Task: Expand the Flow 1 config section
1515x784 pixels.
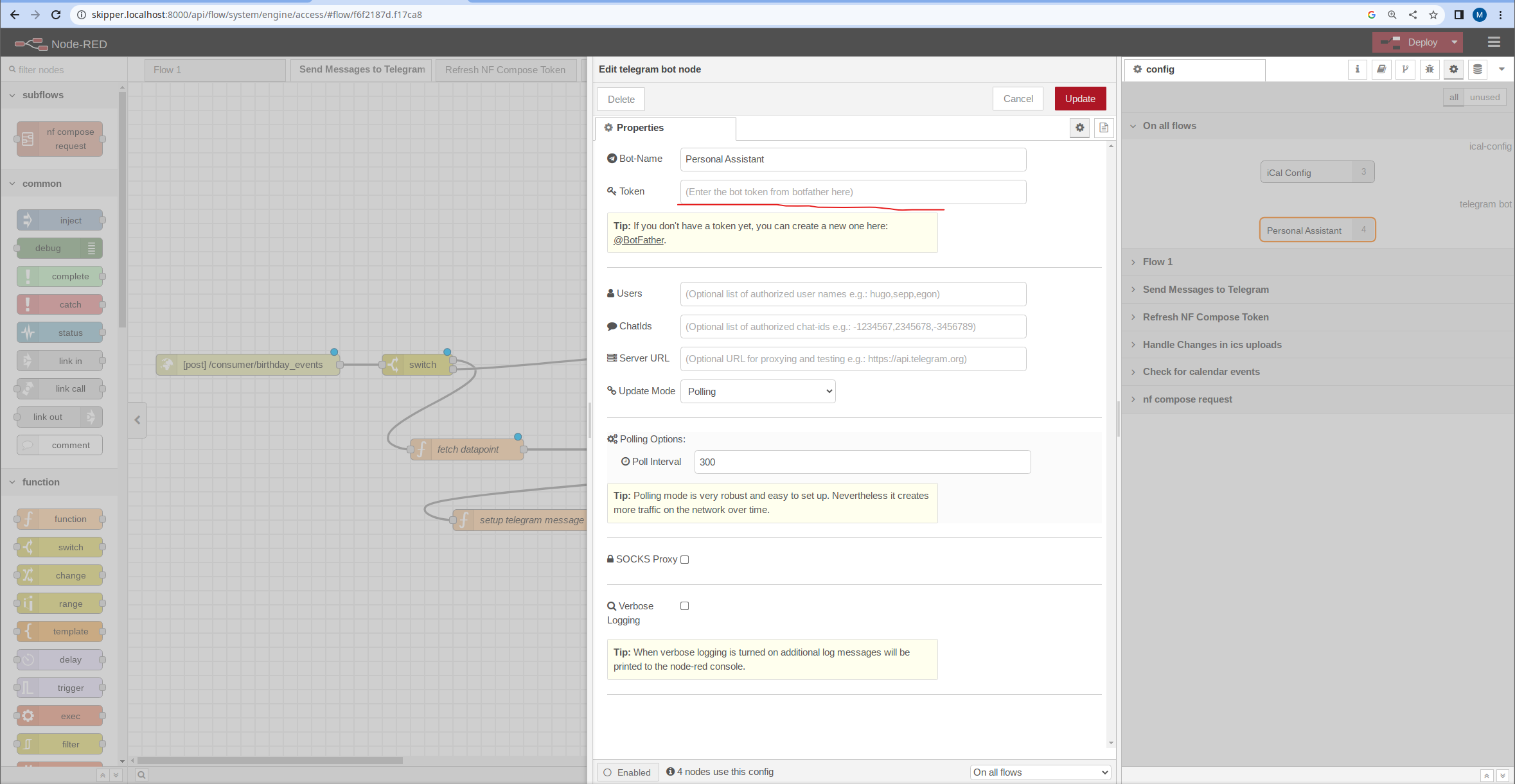Action: point(1157,262)
